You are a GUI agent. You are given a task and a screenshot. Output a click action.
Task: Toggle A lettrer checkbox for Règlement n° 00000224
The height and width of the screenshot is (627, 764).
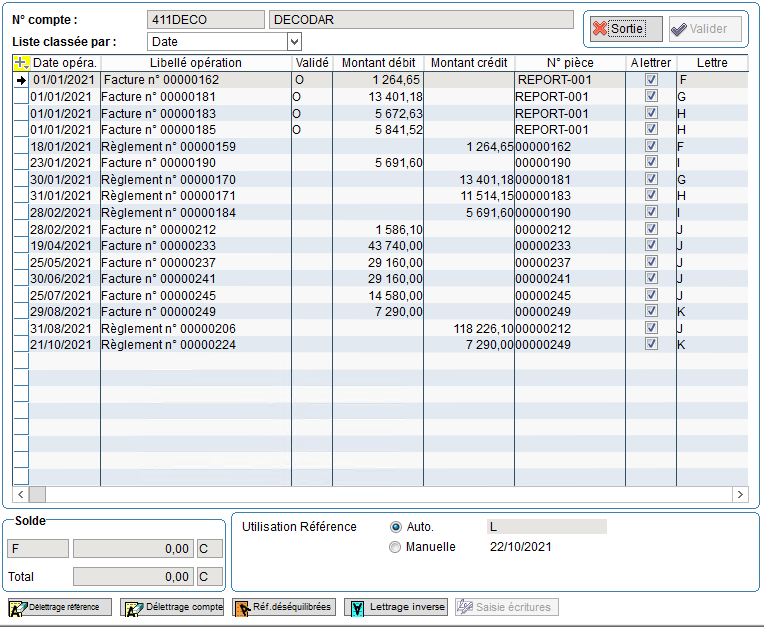pos(651,344)
